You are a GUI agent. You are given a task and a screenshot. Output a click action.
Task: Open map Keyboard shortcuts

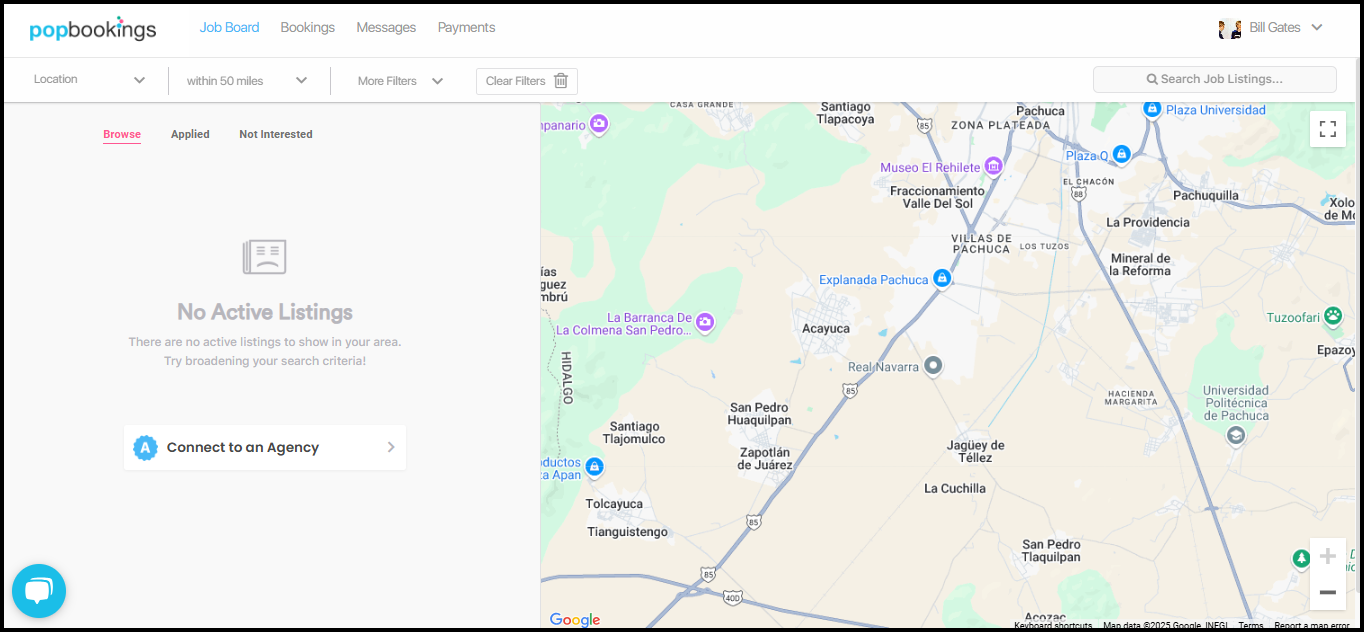click(x=1053, y=626)
